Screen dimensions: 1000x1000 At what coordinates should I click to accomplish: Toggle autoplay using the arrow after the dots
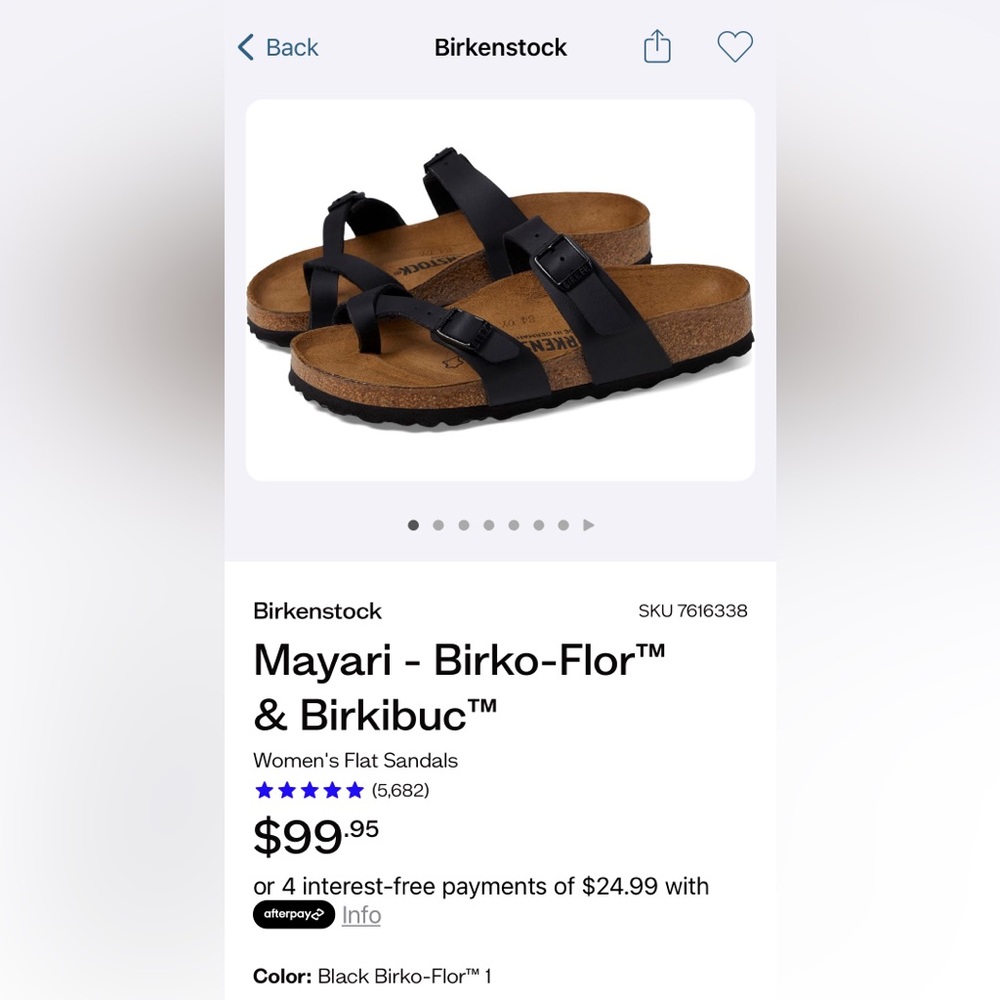[589, 524]
